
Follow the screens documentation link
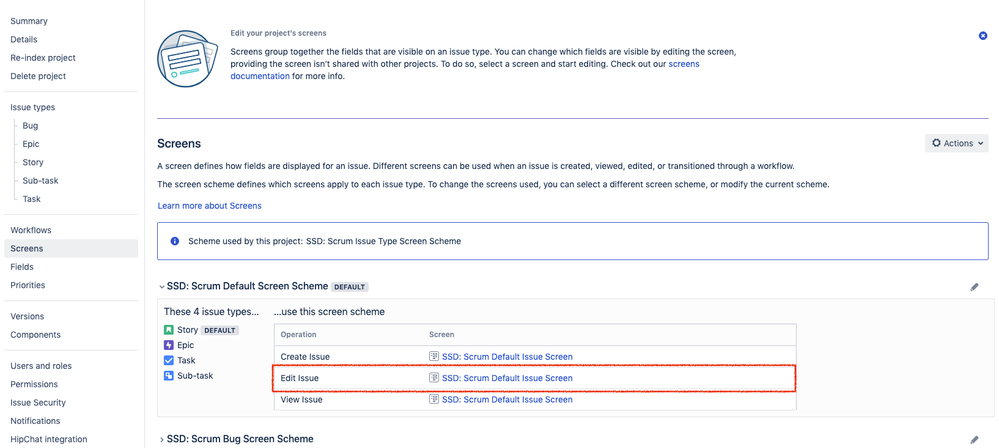[259, 76]
